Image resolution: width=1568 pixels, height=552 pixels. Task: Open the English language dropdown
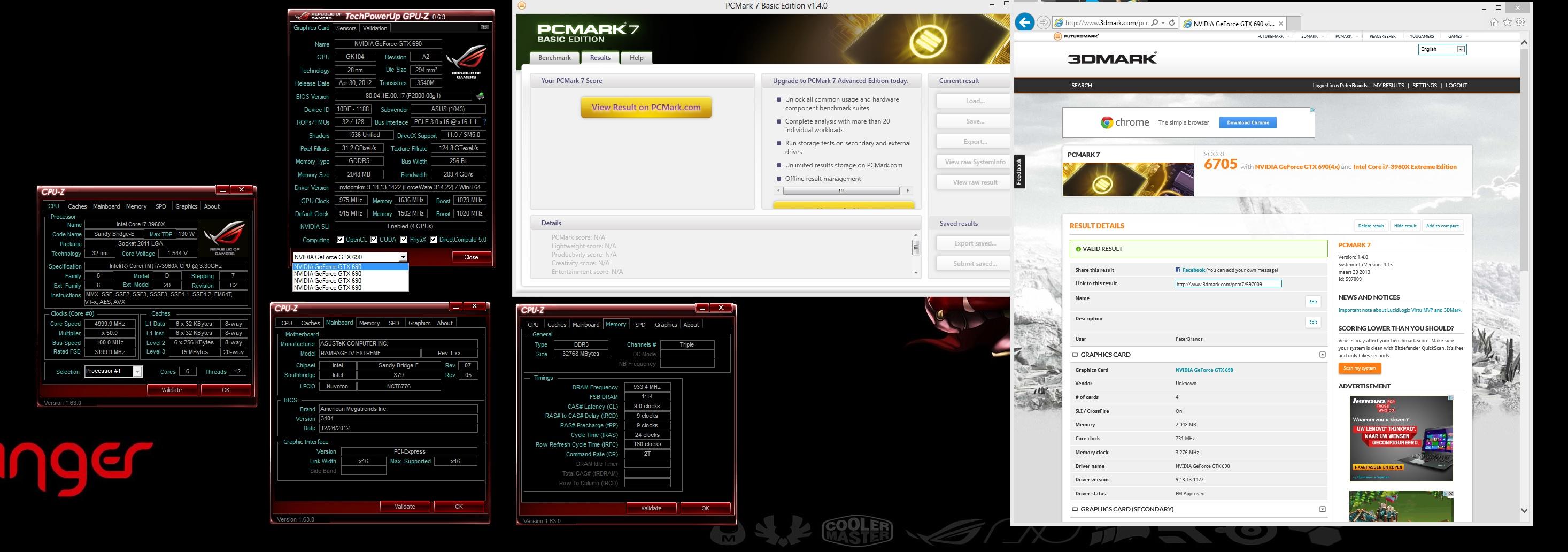click(x=1442, y=49)
